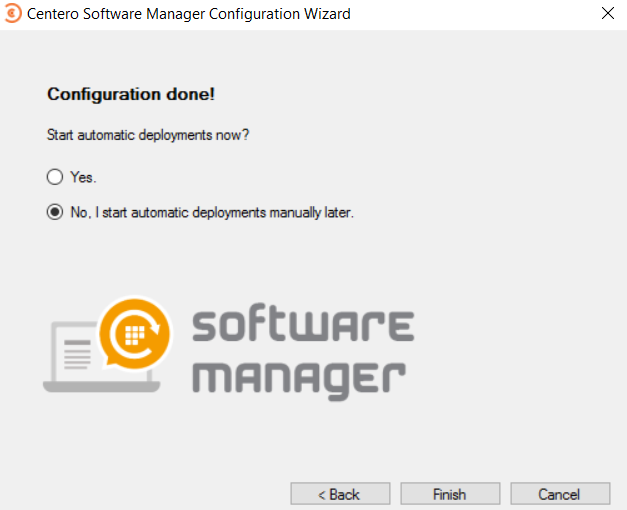The width and height of the screenshot is (627, 510).
Task: Click the wizard window title text
Action: [x=189, y=14]
